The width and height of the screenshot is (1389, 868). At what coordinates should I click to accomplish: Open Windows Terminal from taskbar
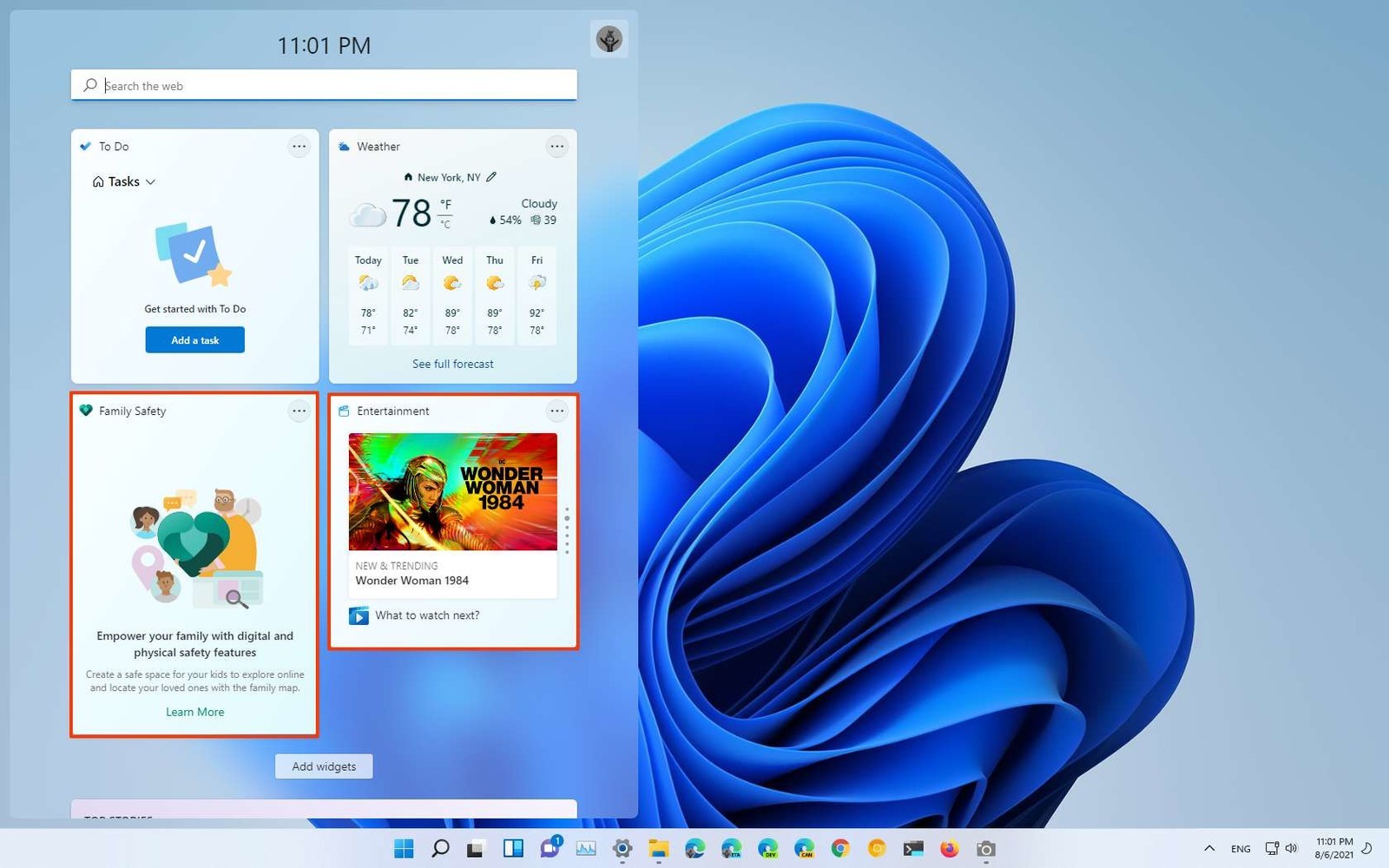point(913,848)
